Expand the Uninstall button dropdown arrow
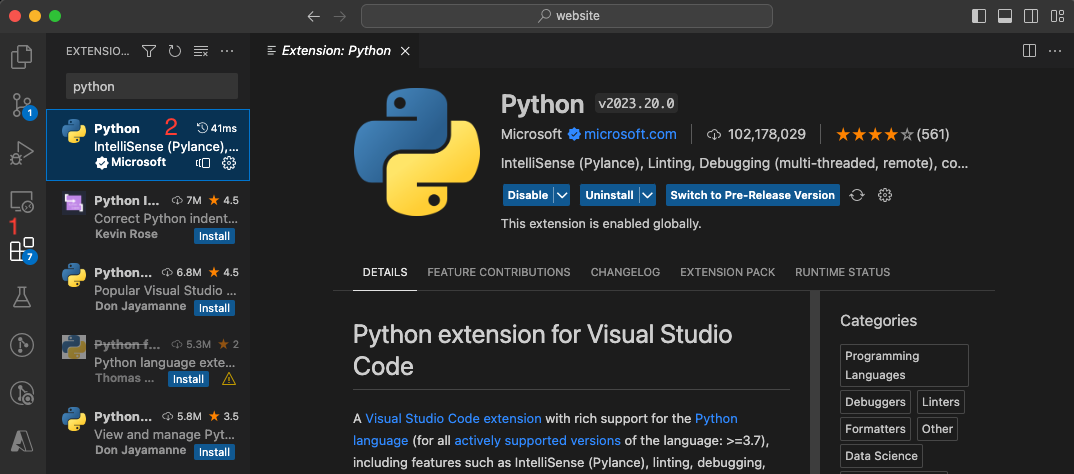The image size is (1074, 474). point(648,195)
